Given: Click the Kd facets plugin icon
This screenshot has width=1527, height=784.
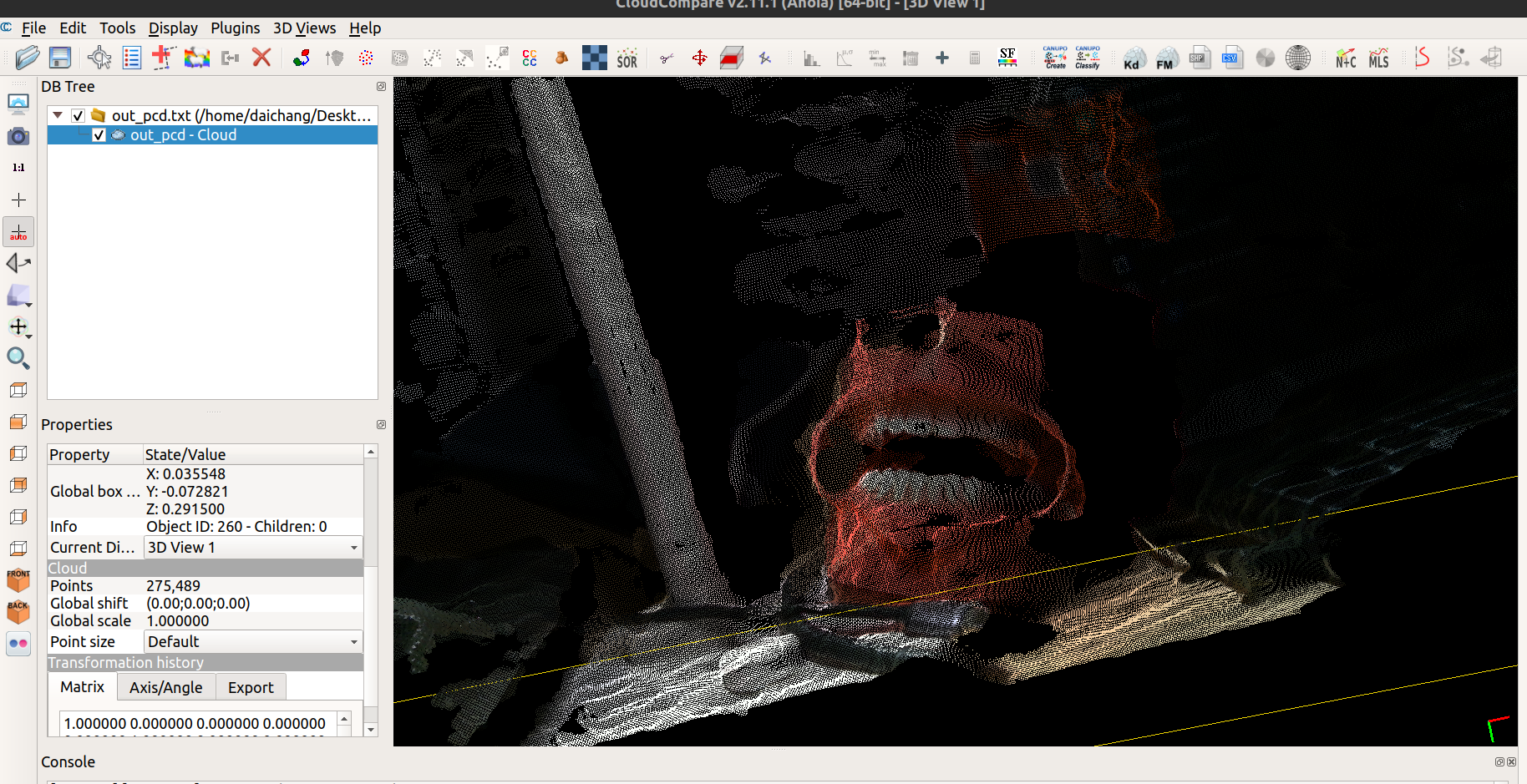Looking at the screenshot, I should [x=1134, y=58].
